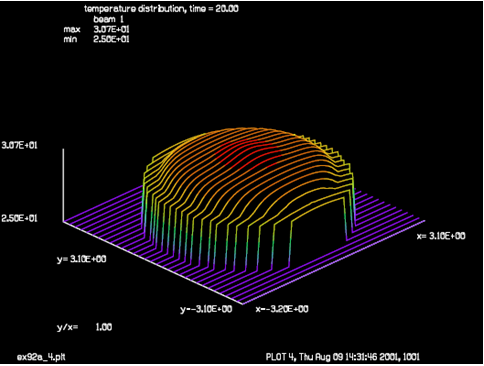Click the 'y=-3.10E+00' axis label
484x366 pixels.
click(x=206, y=309)
